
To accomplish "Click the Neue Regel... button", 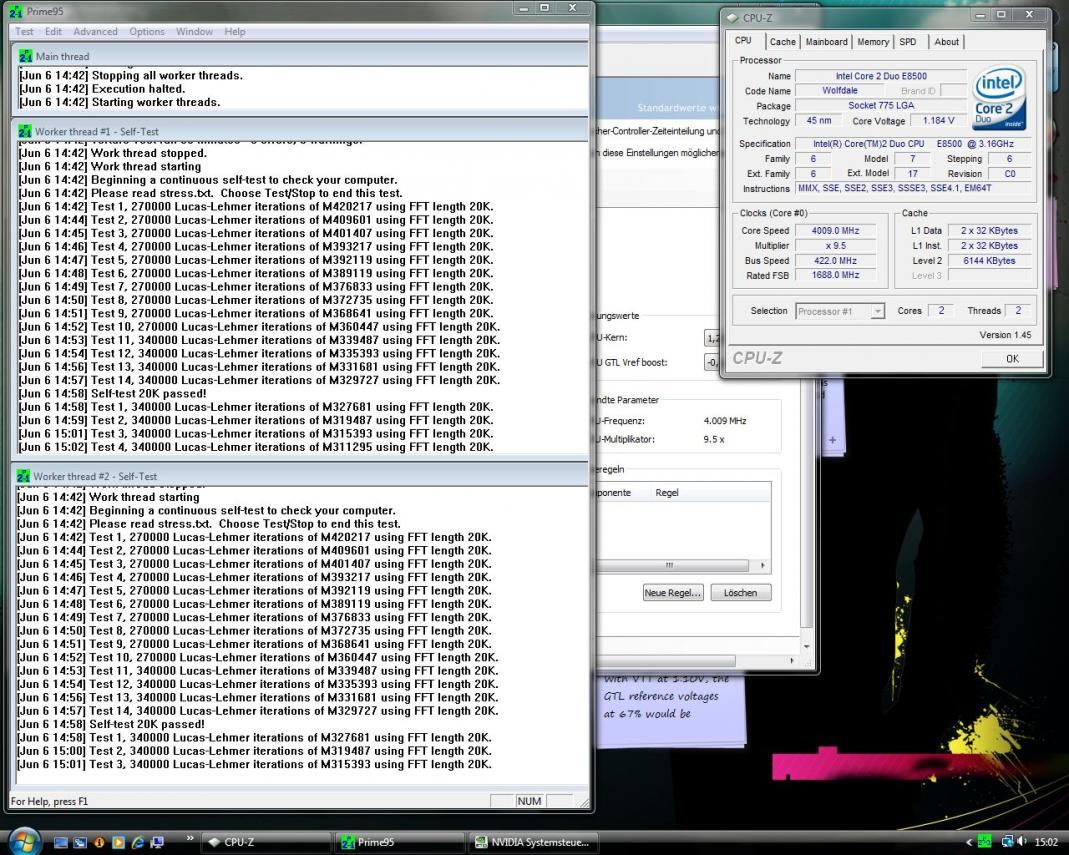I will pyautogui.click(x=672, y=592).
